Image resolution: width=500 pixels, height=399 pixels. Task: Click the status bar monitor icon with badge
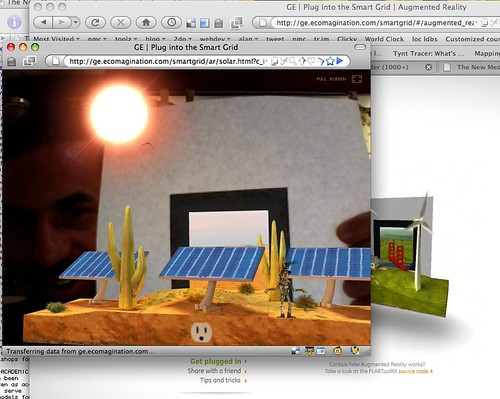[x=309, y=351]
